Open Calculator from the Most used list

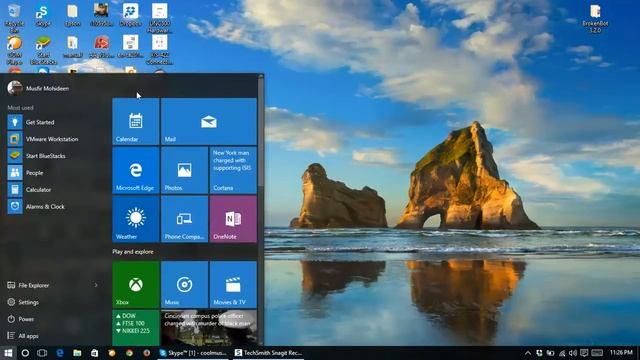[55, 189]
